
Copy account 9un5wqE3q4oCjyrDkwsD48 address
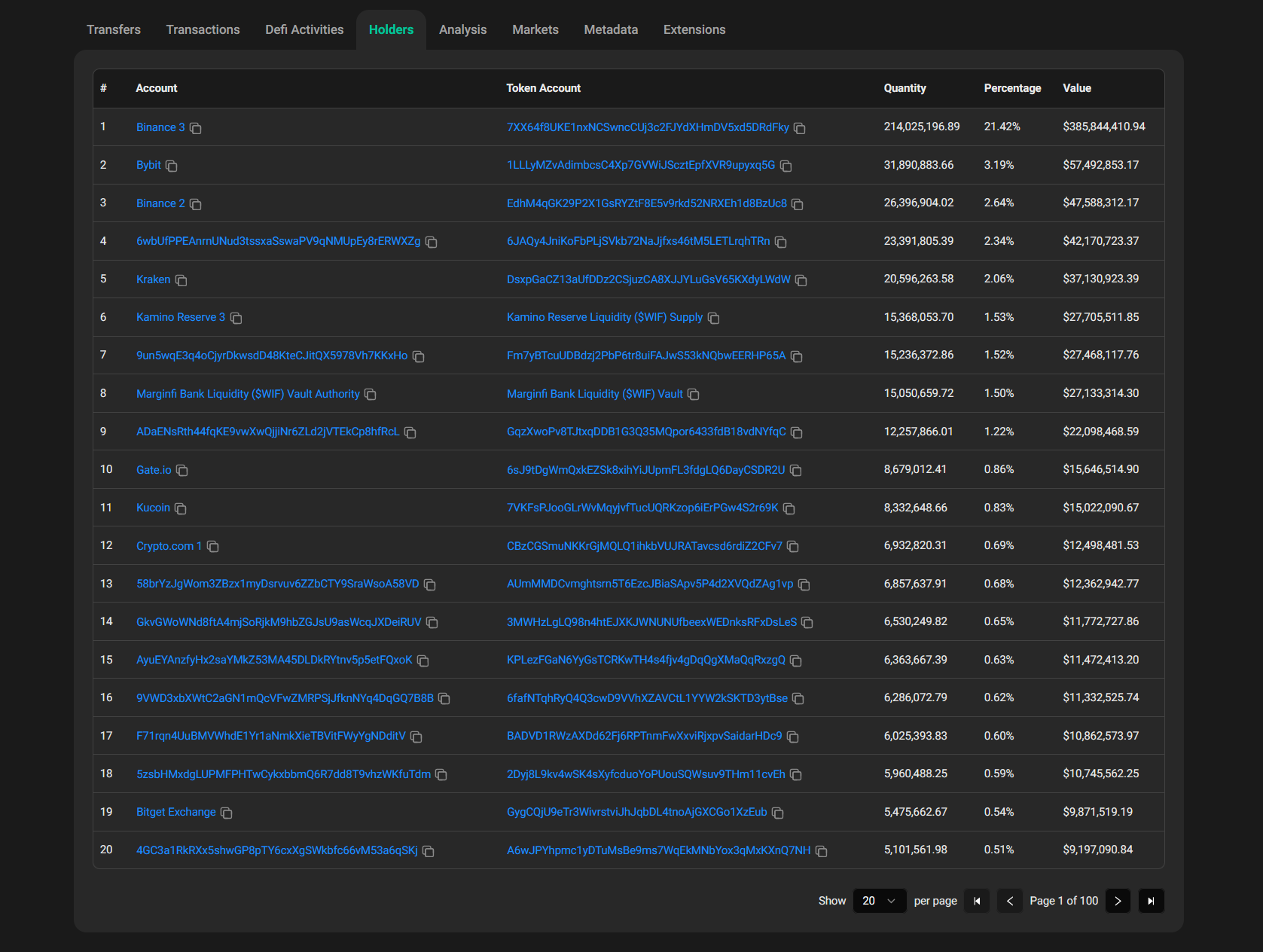[419, 356]
